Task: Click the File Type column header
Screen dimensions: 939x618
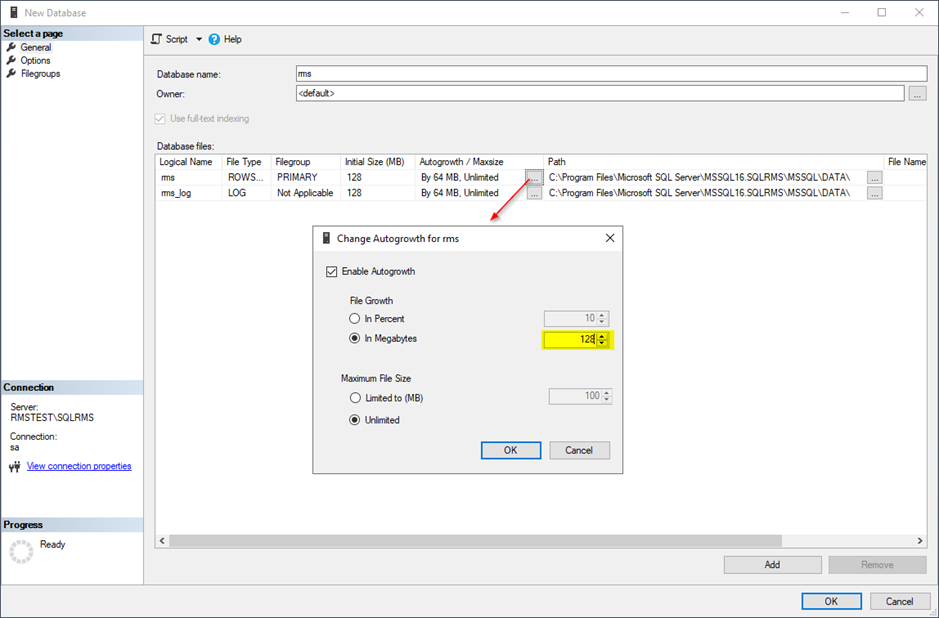Action: pyautogui.click(x=244, y=162)
